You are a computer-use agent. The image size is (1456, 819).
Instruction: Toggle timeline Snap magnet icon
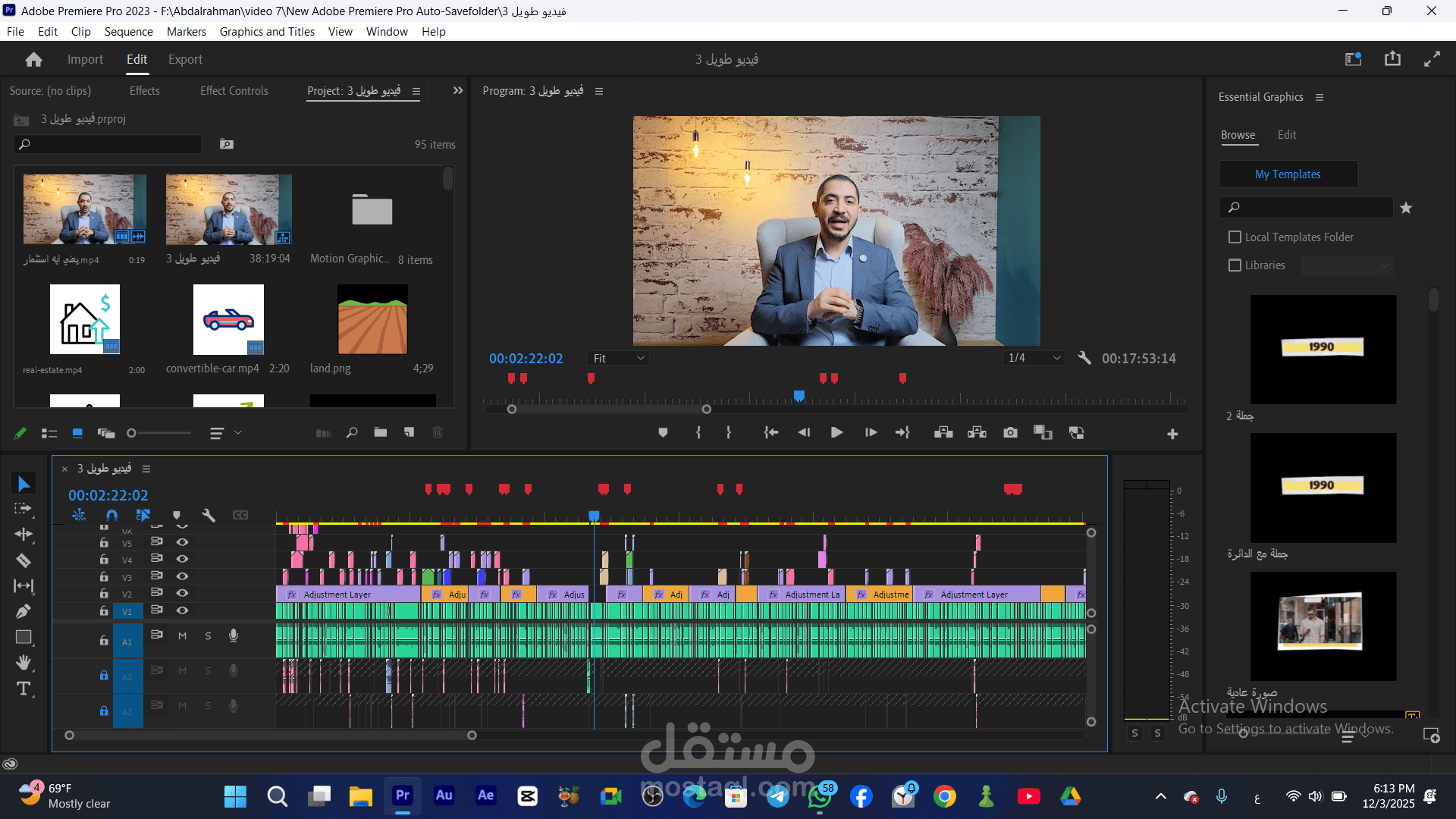point(112,515)
